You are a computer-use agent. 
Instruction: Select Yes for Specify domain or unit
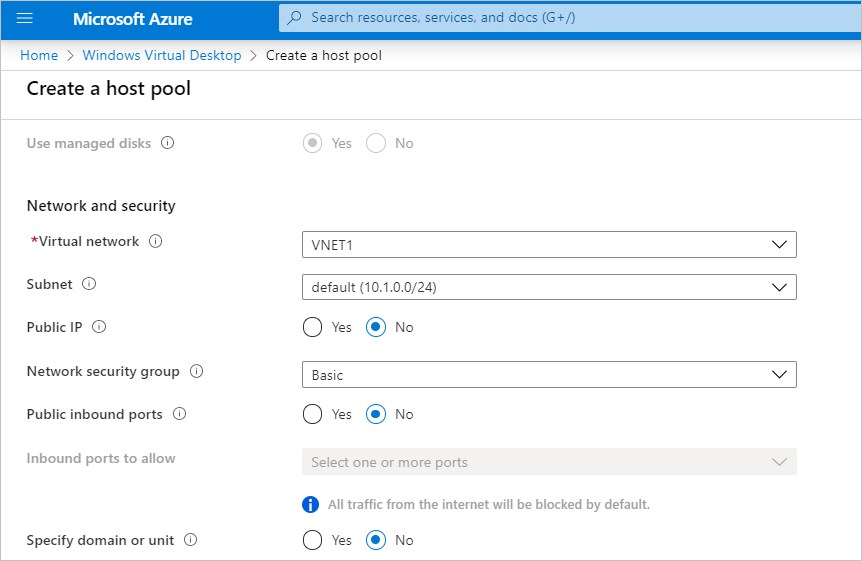click(x=312, y=540)
